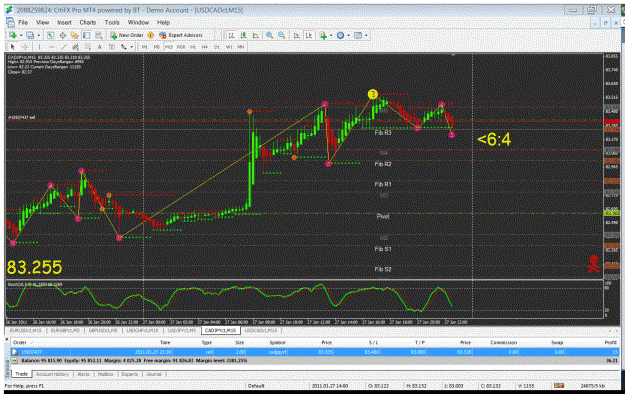The width and height of the screenshot is (625, 394).
Task: Open the Strategy Tester icon
Action: point(98,35)
